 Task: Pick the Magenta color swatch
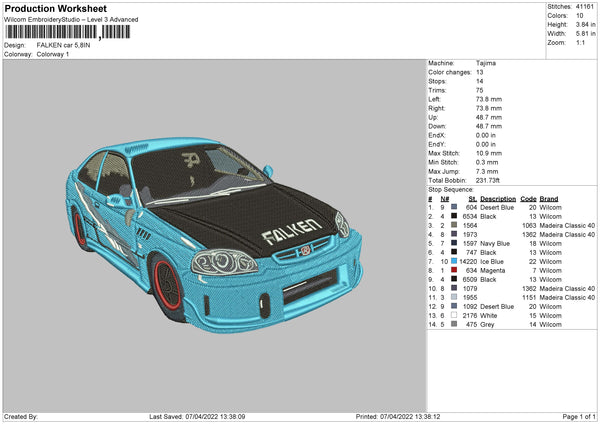click(454, 270)
